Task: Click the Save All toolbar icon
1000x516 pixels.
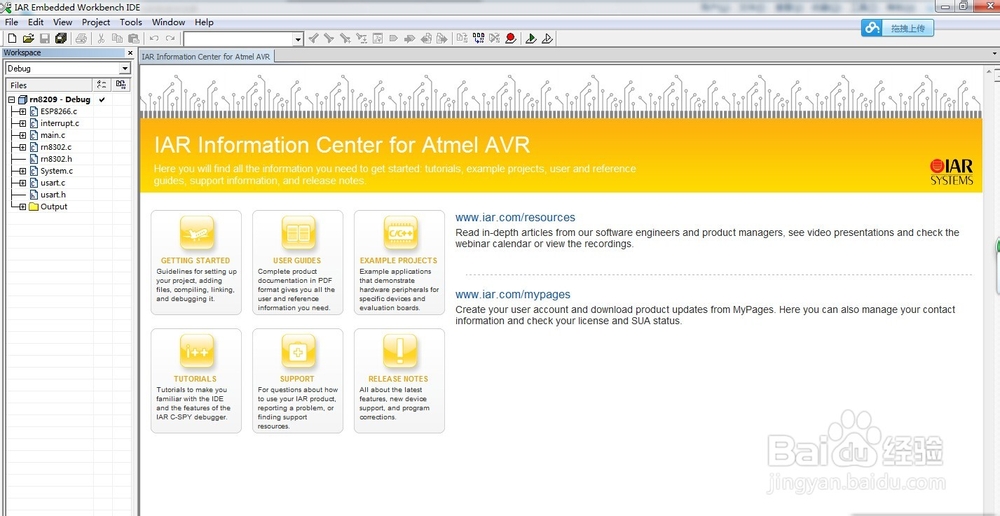Action: [61, 38]
